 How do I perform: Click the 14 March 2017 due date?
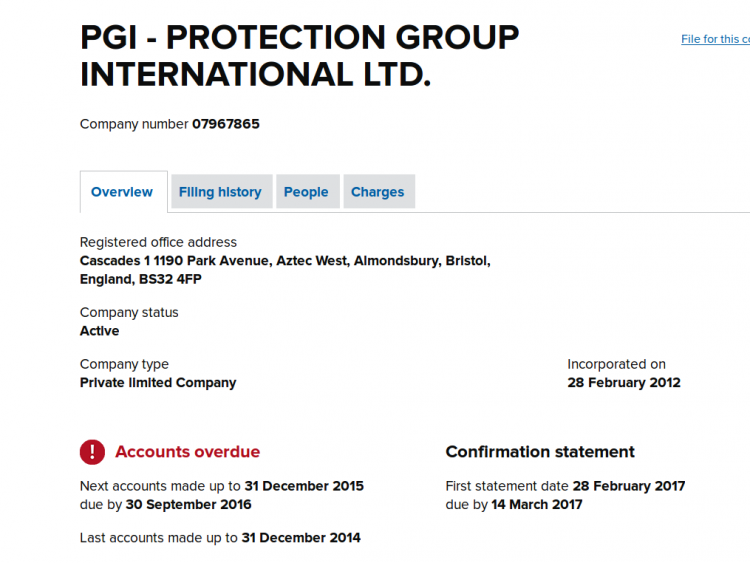click(x=537, y=505)
